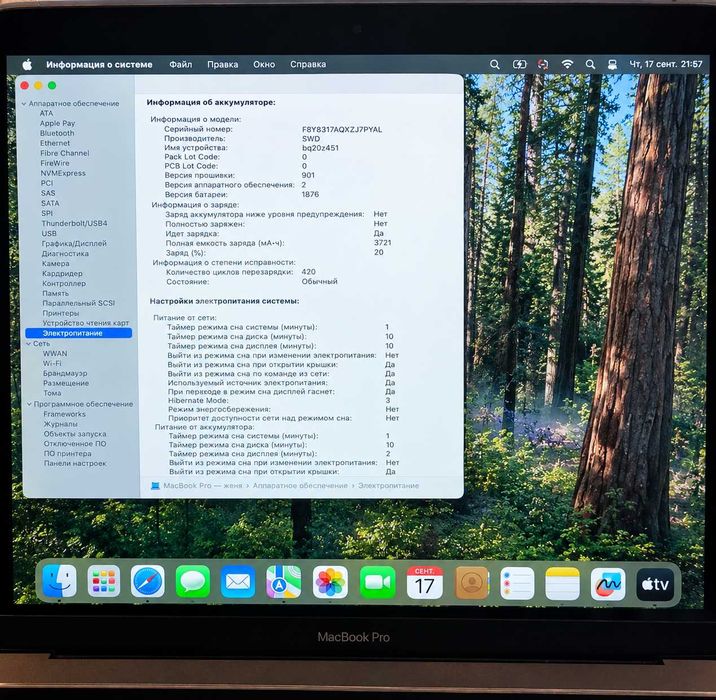Select SATA in the sidebar
The height and width of the screenshot is (700, 716).
[x=50, y=203]
